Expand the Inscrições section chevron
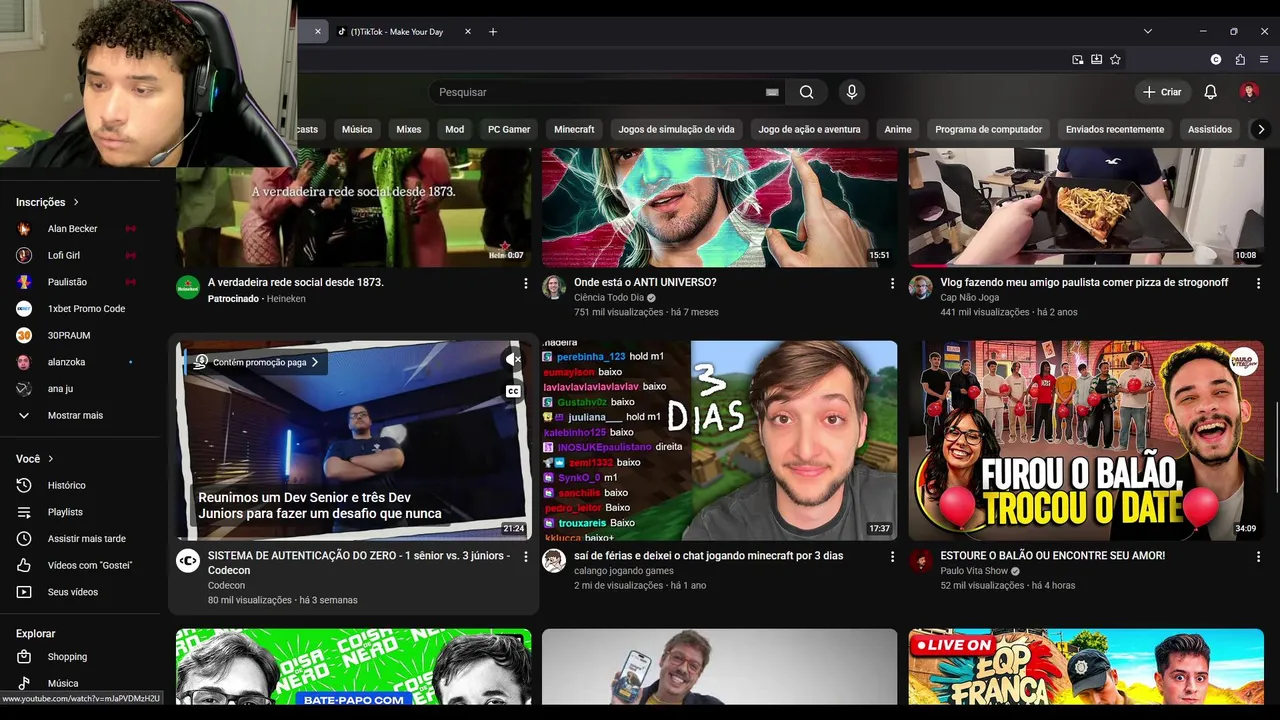 pos(76,202)
